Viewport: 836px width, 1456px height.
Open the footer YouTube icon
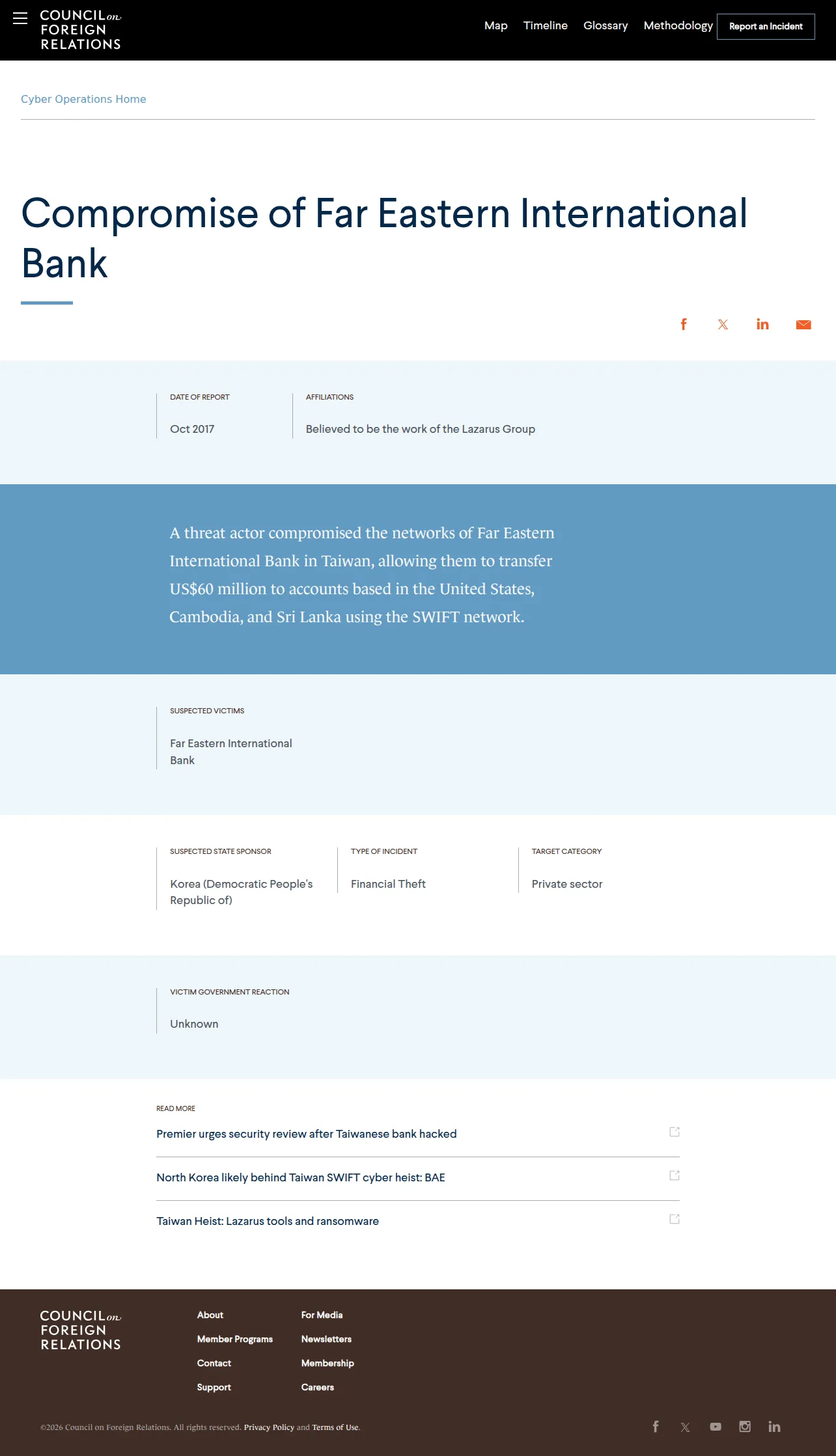(716, 1427)
